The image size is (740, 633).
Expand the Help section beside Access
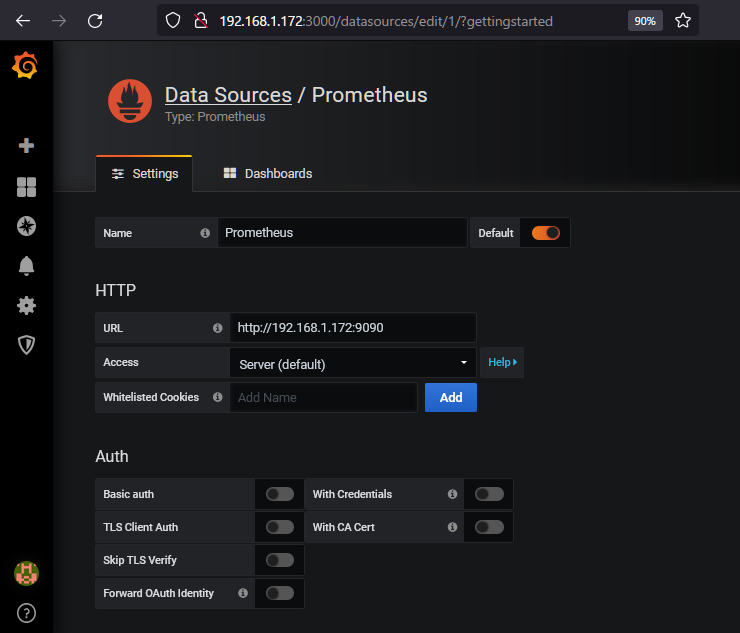tap(502, 362)
